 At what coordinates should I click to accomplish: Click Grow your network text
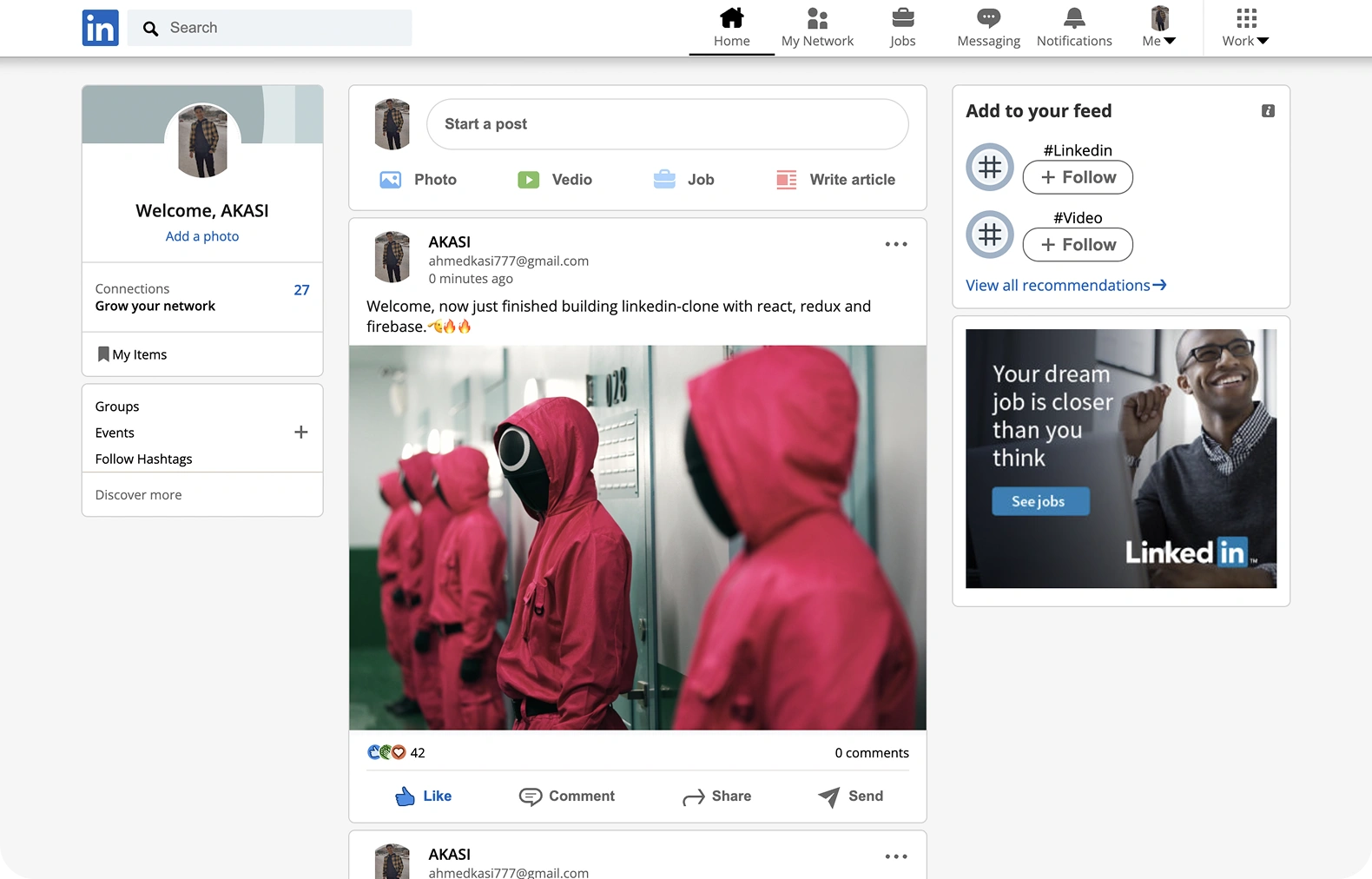[x=155, y=306]
